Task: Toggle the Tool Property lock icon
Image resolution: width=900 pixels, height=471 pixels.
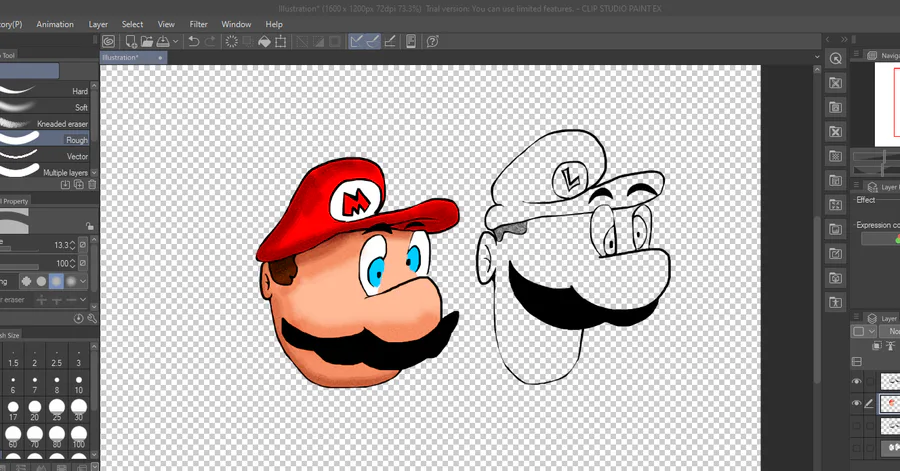Action: click(90, 226)
